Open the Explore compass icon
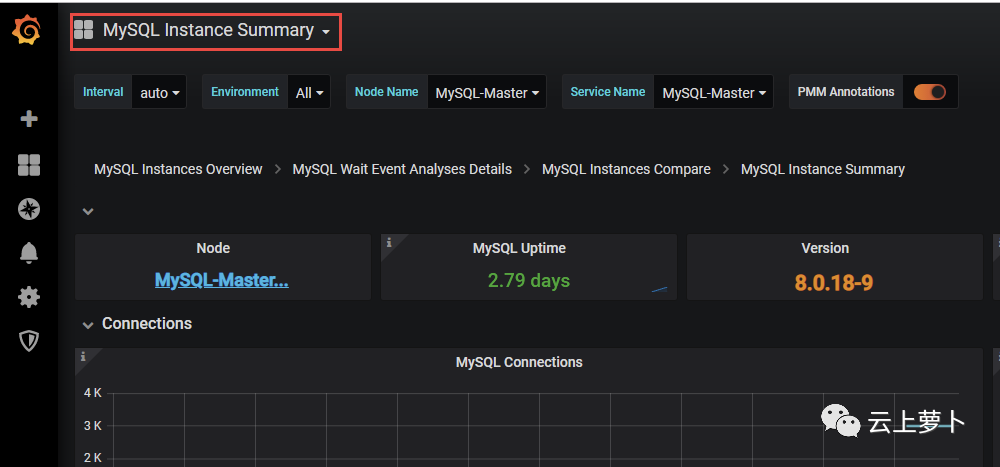This screenshot has width=1000, height=467. [29, 209]
